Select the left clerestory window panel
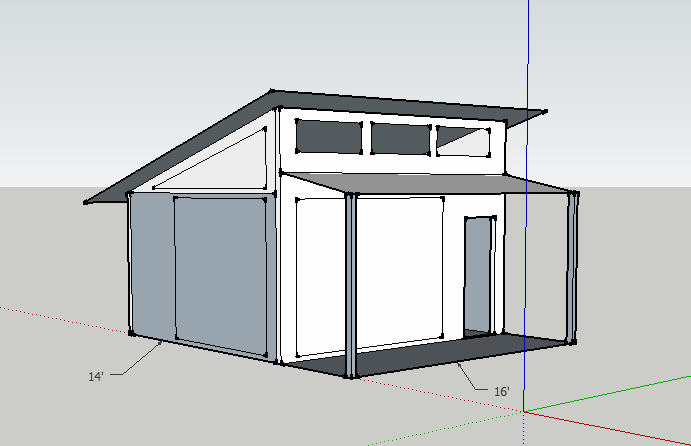The width and height of the screenshot is (691, 446). [x=329, y=137]
